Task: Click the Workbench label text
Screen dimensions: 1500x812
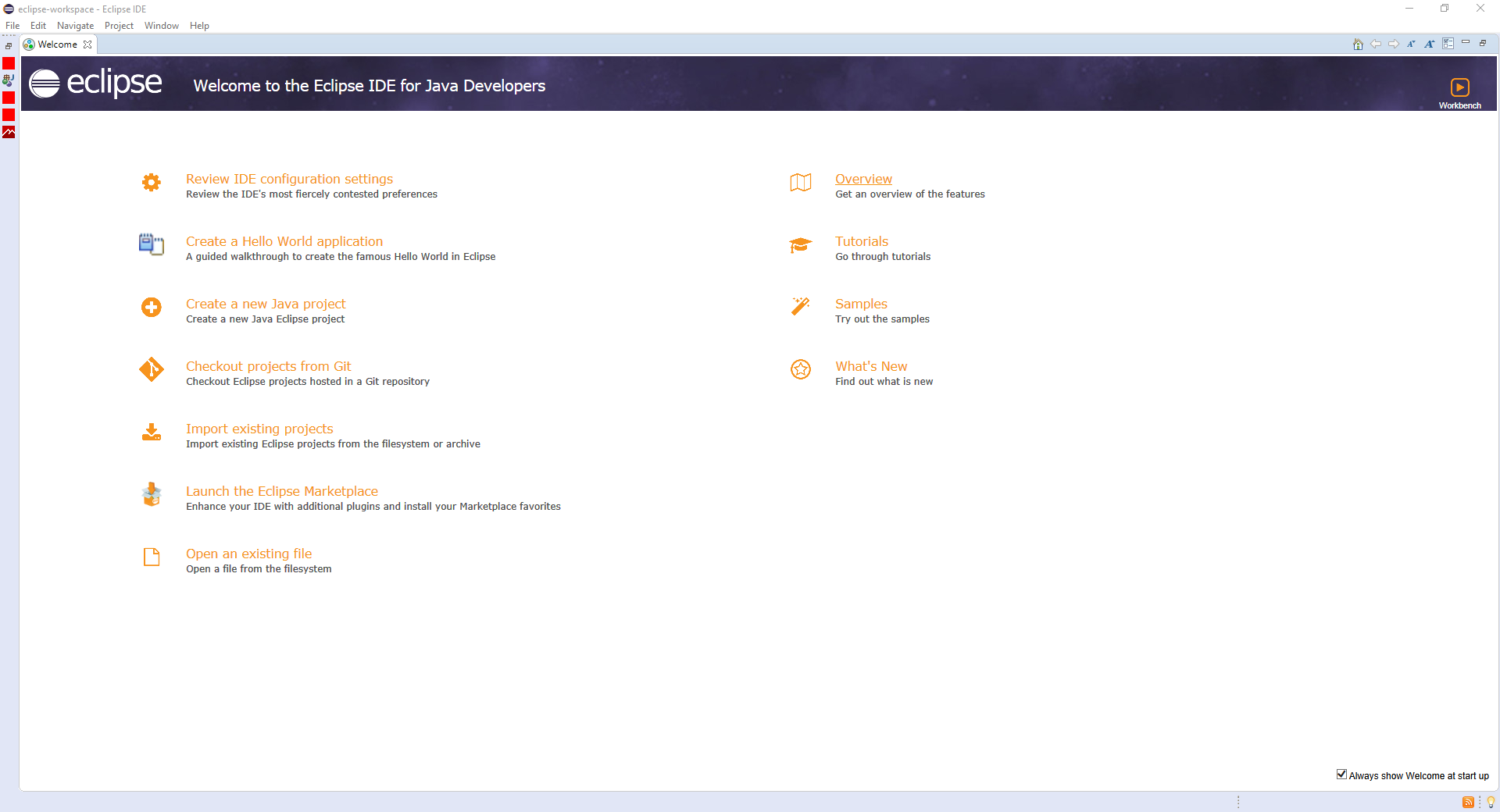Action: click(1459, 105)
